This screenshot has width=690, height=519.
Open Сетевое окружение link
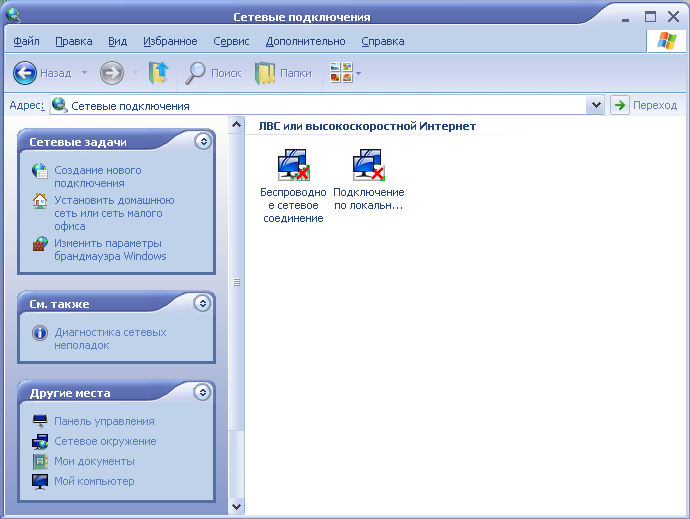[105, 441]
